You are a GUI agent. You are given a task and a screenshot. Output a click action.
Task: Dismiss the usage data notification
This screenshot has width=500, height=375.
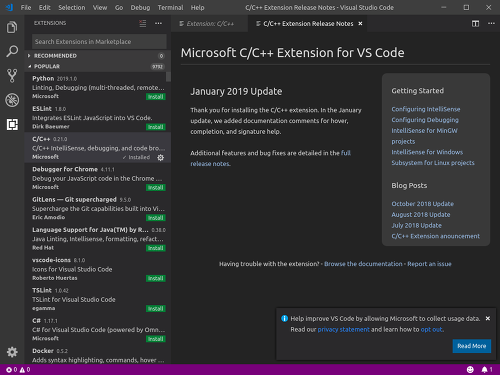[488, 319]
